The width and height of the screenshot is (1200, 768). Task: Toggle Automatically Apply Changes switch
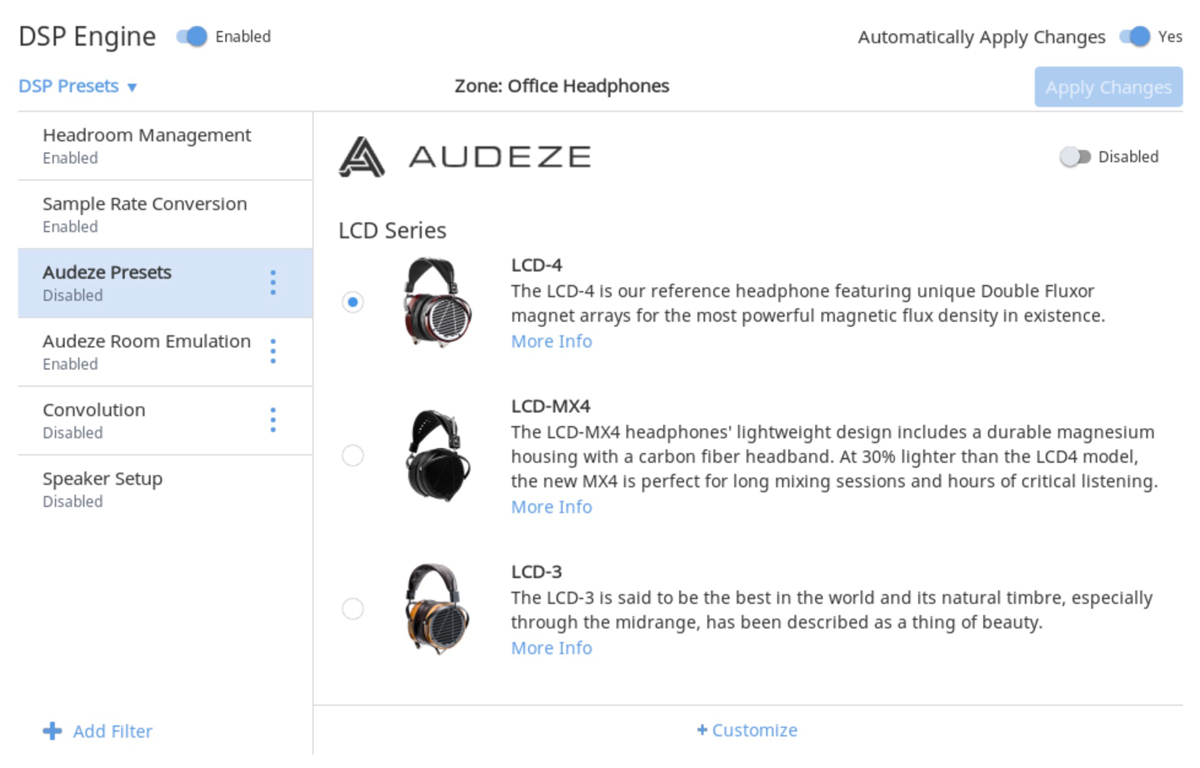(x=1135, y=37)
